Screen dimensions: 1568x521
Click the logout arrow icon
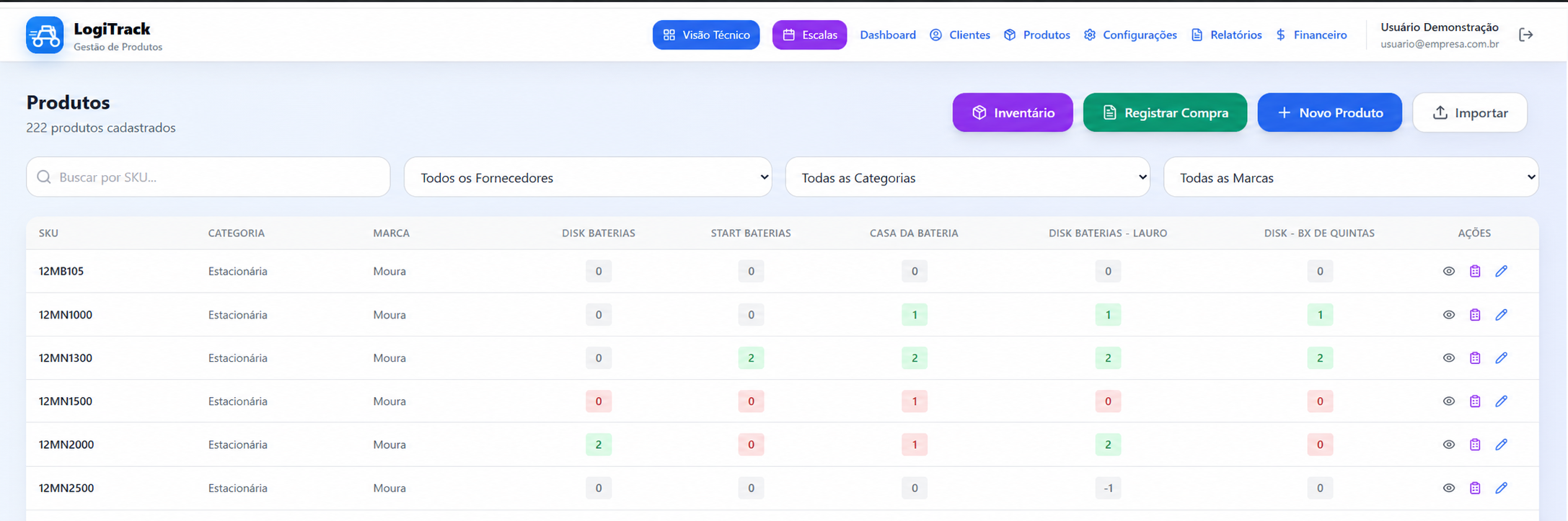click(1525, 35)
